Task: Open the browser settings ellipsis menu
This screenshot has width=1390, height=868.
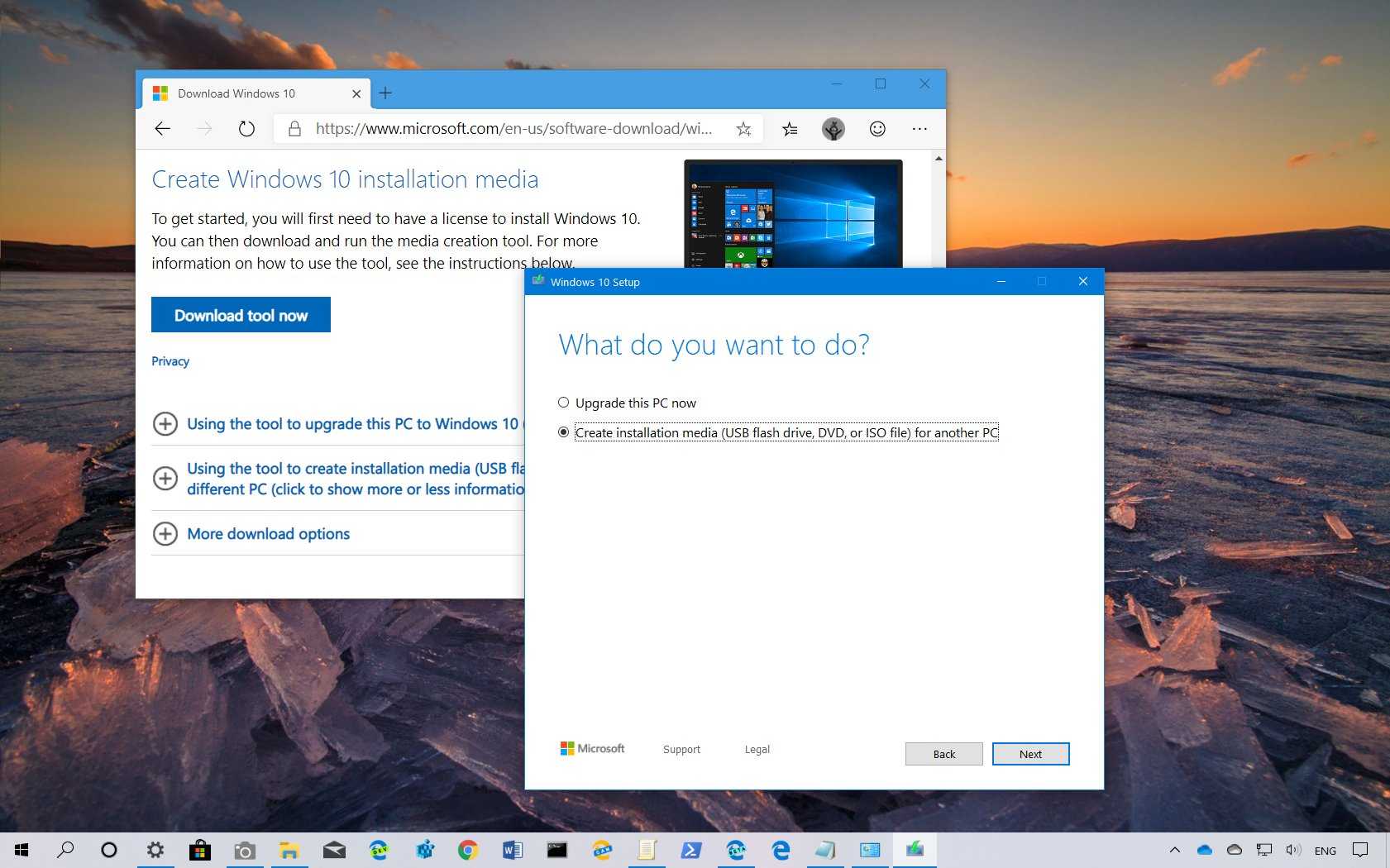Action: click(920, 129)
